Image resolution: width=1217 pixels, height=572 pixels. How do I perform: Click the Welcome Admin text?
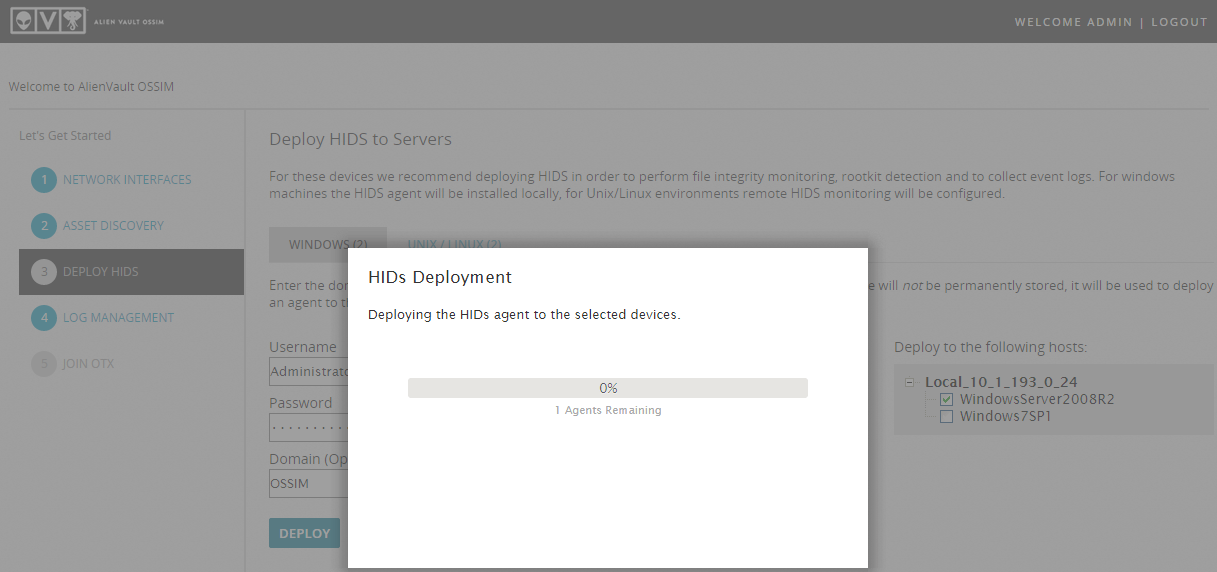tap(1074, 22)
